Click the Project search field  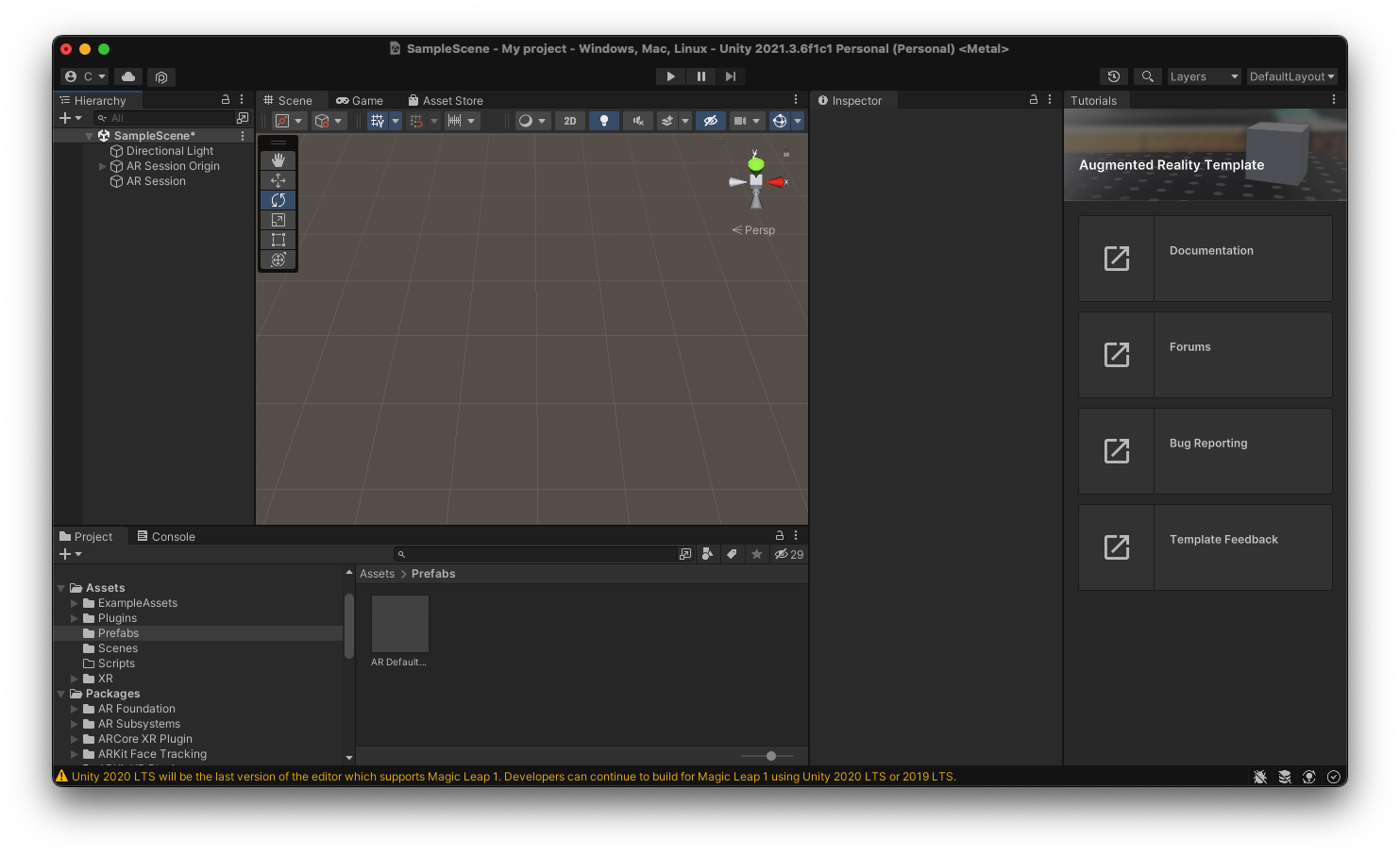pos(536,554)
